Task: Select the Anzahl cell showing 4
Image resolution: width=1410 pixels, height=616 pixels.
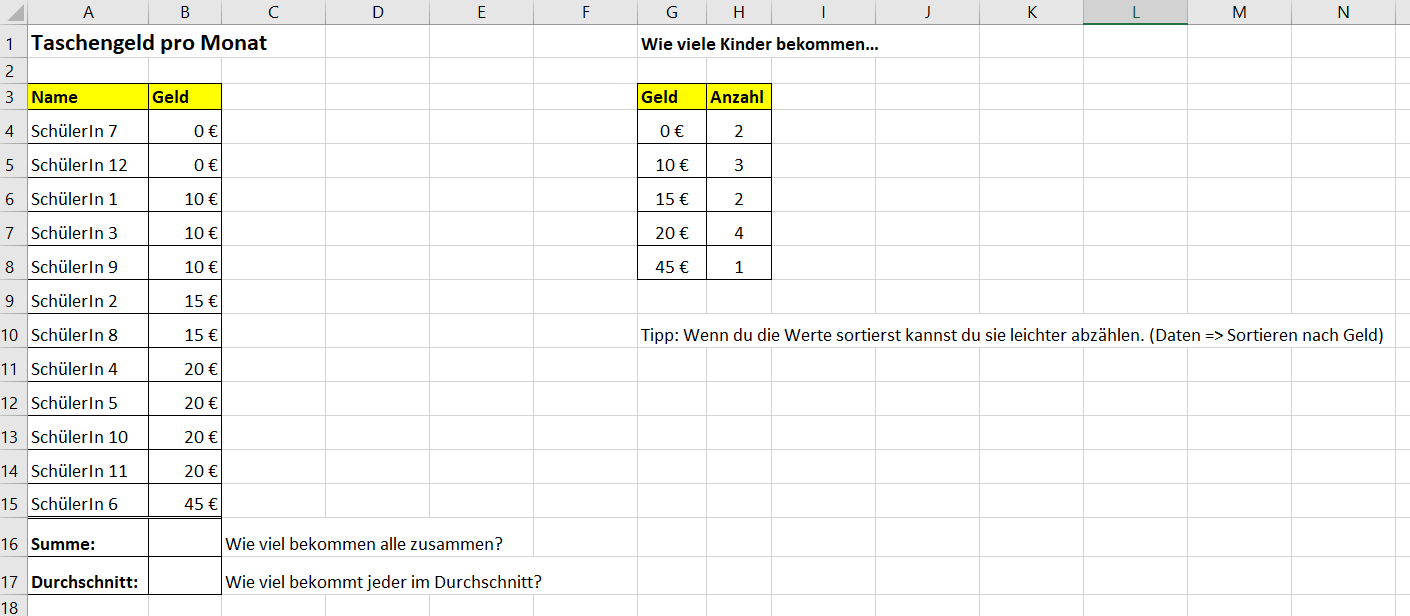Action: [x=738, y=233]
